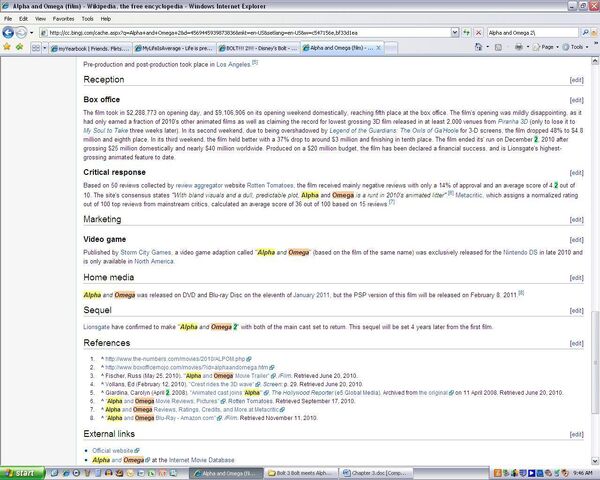Viewport: 600px width, 480px height.
Task: Click the Add to Favorites icon
Action: pos(20,47)
